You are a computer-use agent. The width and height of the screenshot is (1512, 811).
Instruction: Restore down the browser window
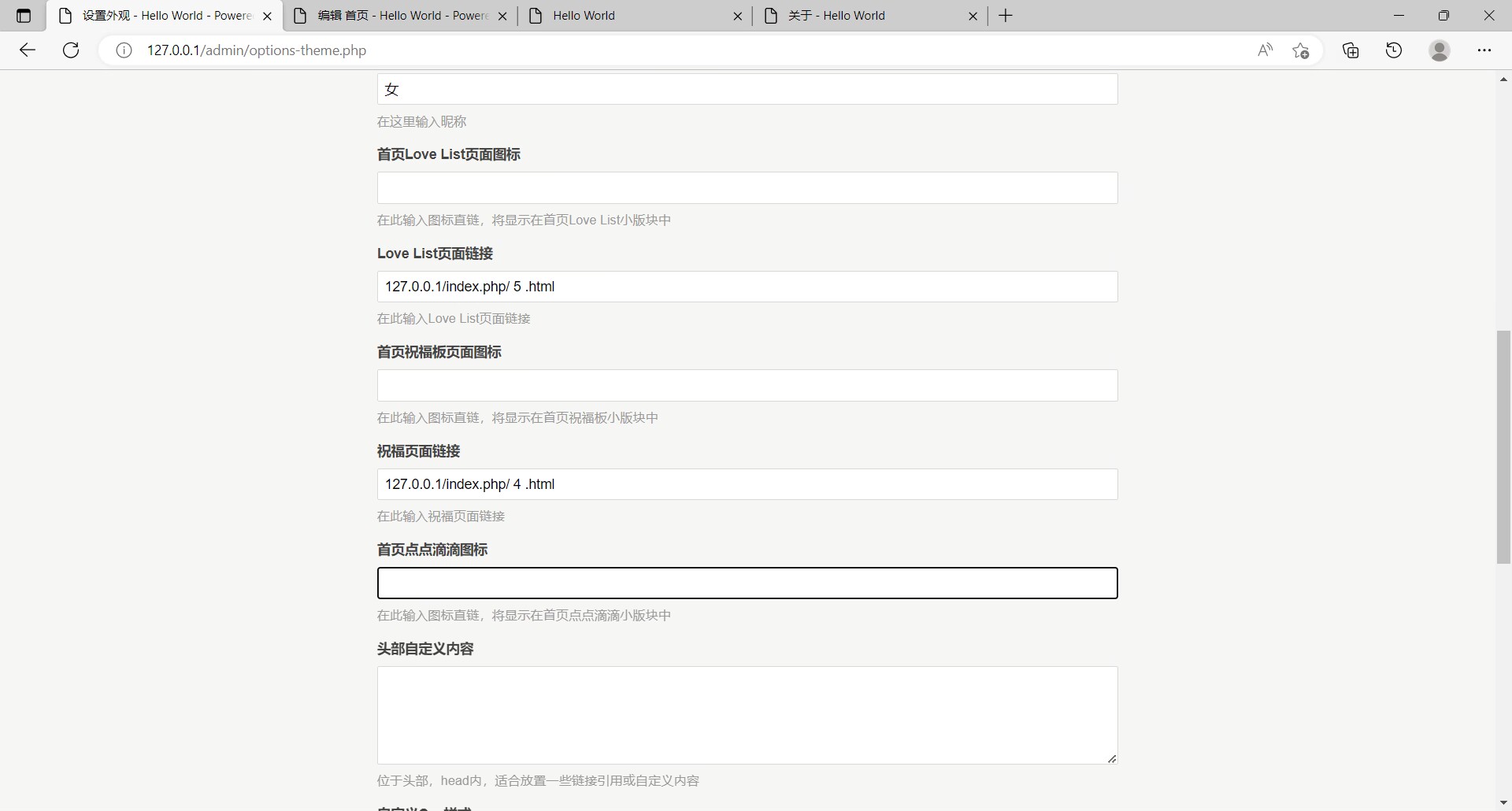coord(1443,16)
